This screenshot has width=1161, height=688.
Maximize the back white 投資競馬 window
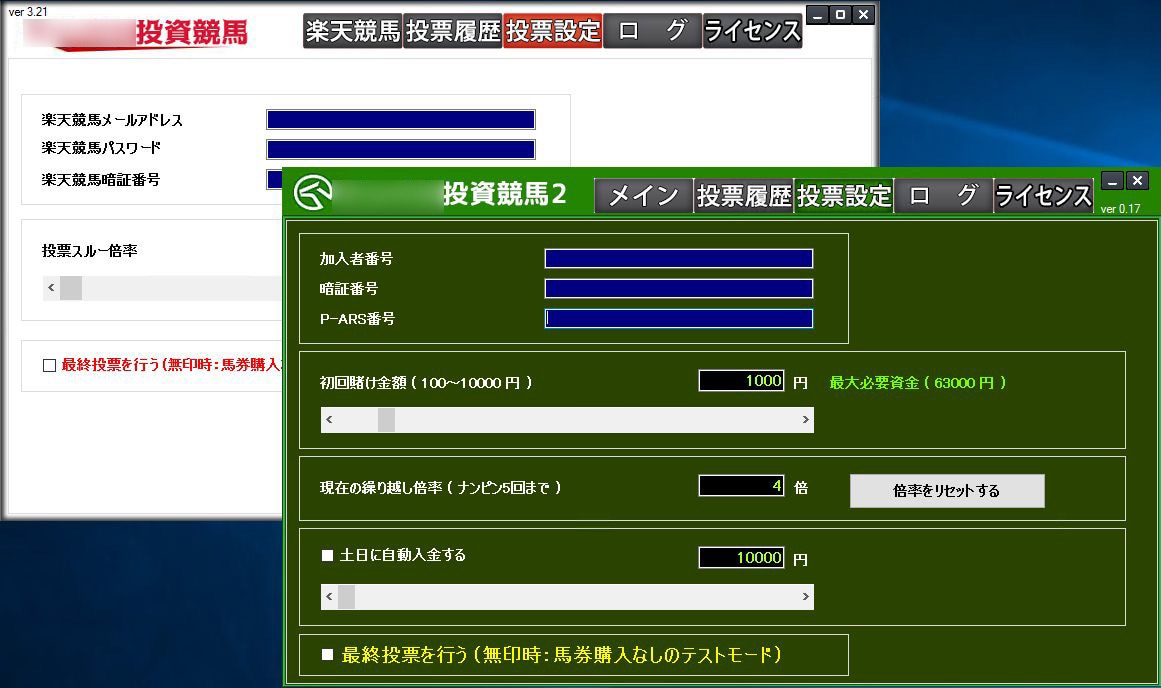coord(840,15)
